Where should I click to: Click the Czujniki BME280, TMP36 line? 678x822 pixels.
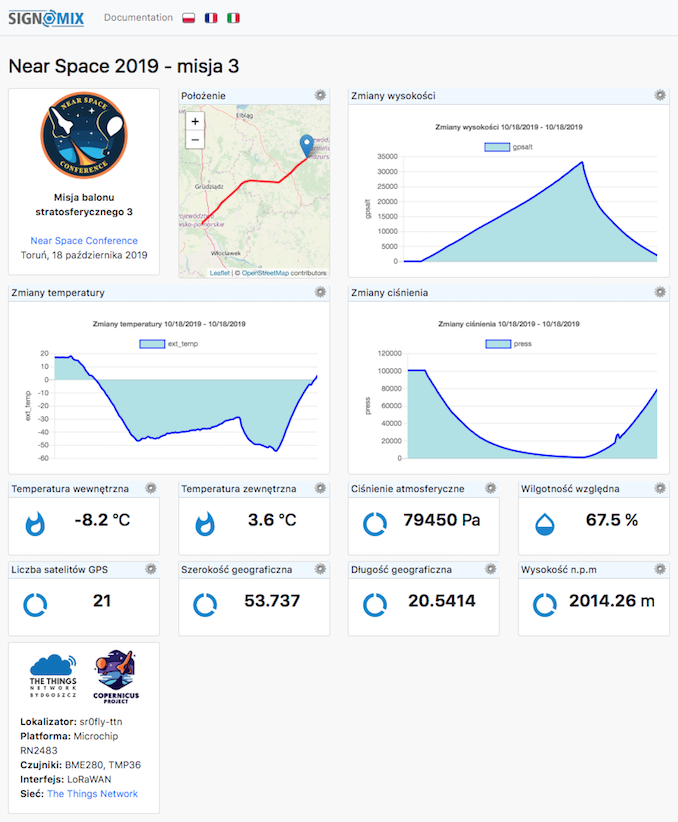[x=80, y=765]
